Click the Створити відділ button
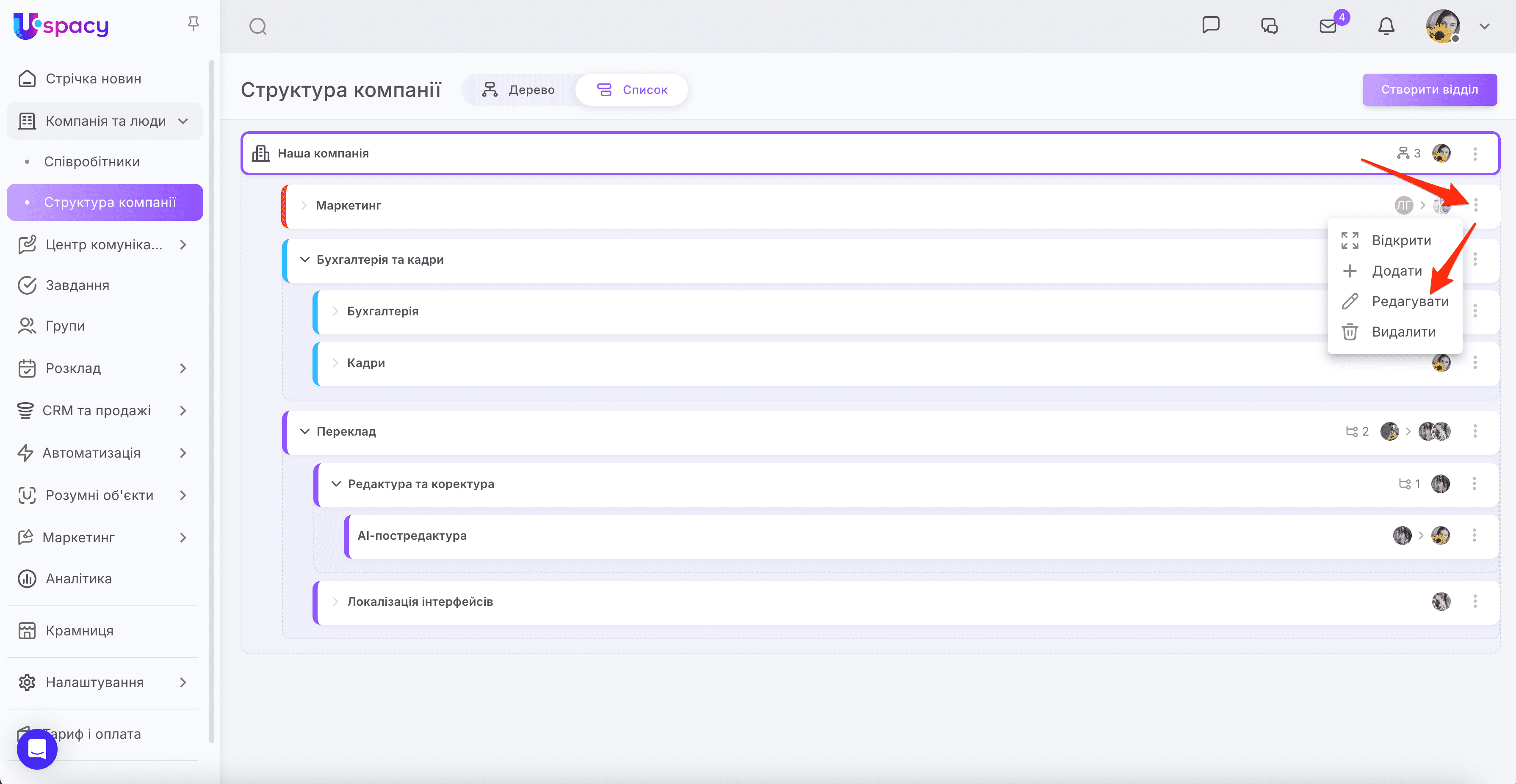Screen dimensions: 1516x784 click(1429, 89)
